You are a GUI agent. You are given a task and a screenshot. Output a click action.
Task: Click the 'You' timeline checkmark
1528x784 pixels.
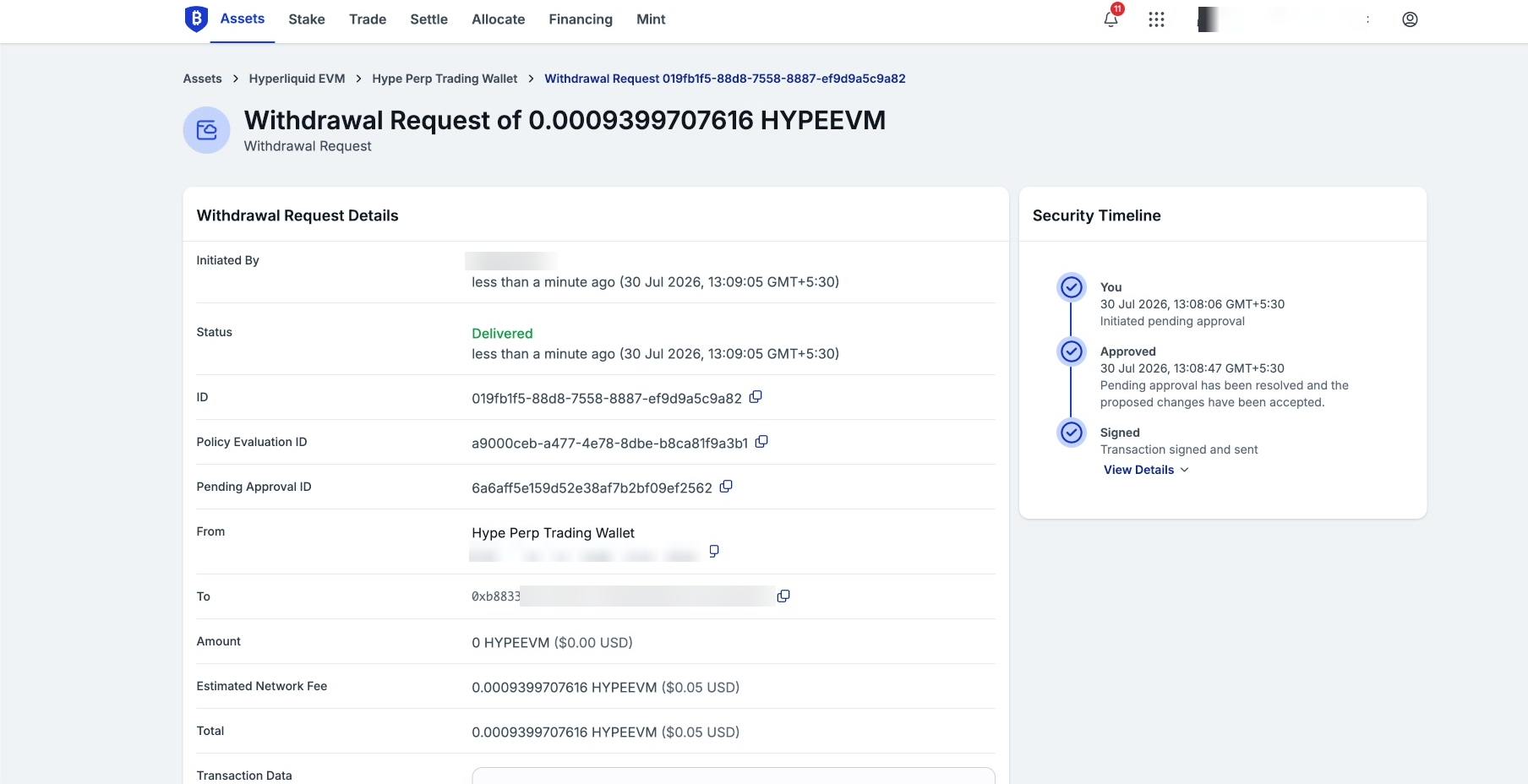(x=1072, y=287)
